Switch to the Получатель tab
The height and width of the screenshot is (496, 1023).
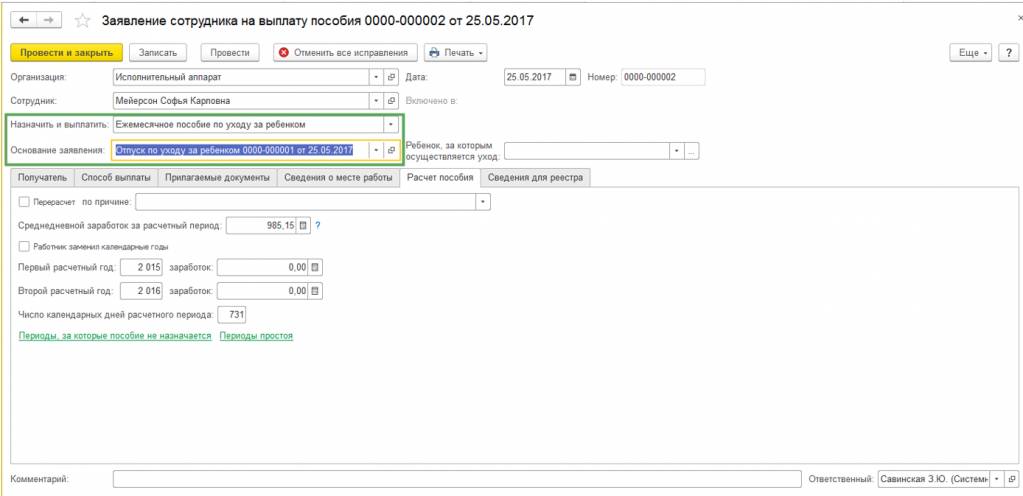(42, 178)
